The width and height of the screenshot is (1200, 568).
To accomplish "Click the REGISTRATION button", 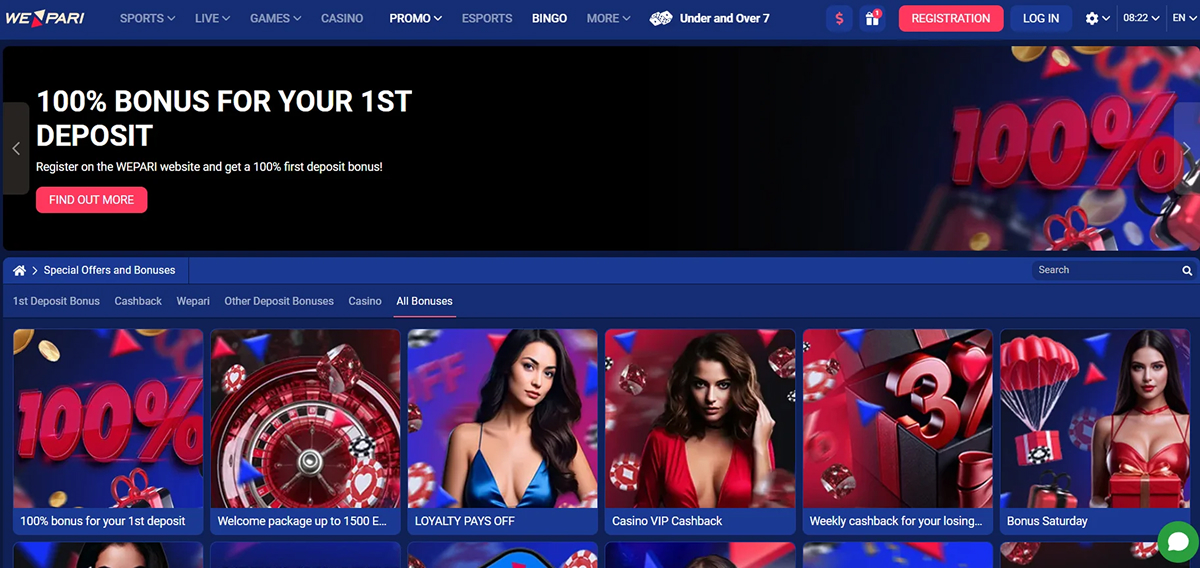I will [951, 18].
